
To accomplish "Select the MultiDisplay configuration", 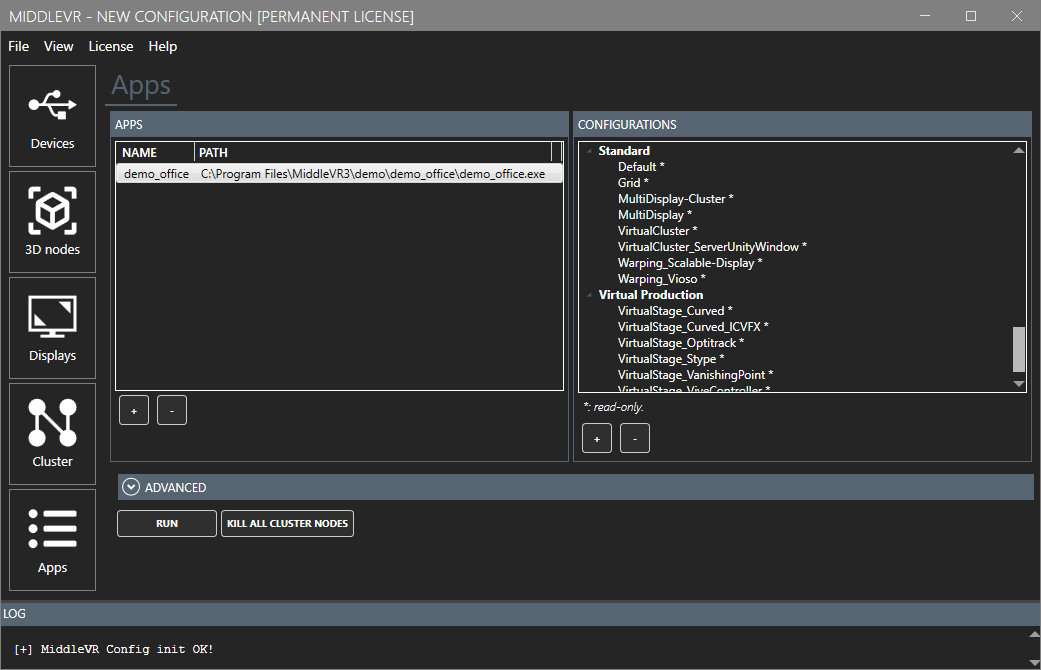I will coord(655,214).
